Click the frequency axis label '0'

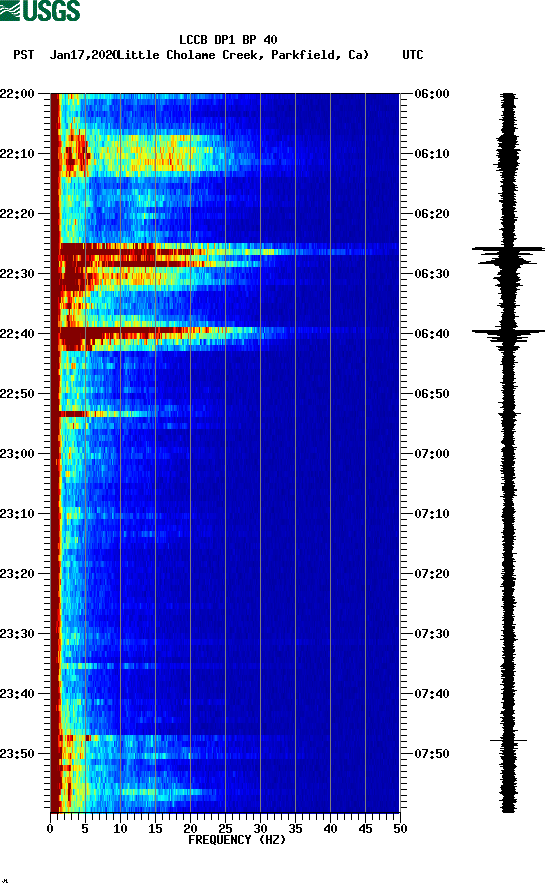(x=50, y=829)
